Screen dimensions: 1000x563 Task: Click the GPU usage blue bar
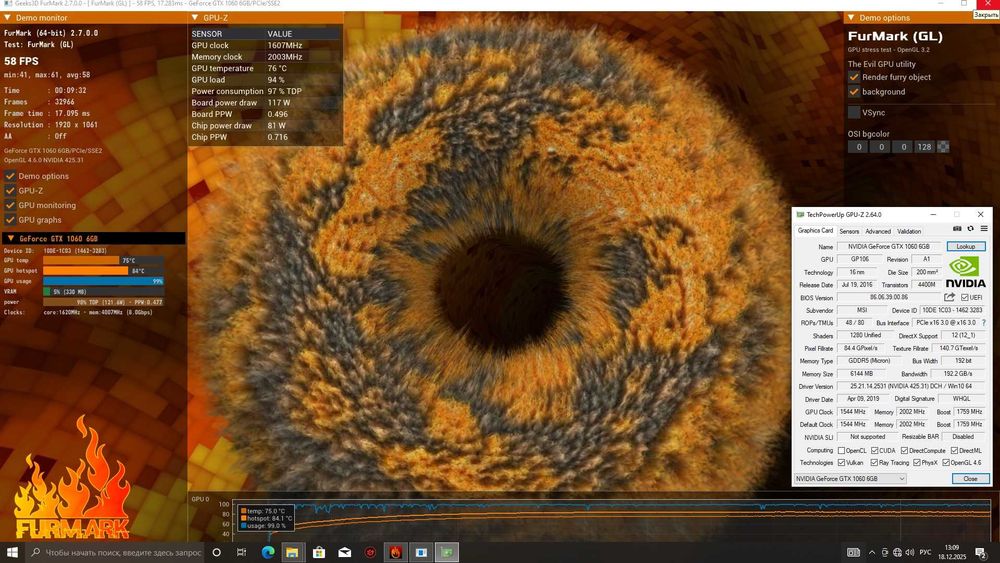(103, 281)
